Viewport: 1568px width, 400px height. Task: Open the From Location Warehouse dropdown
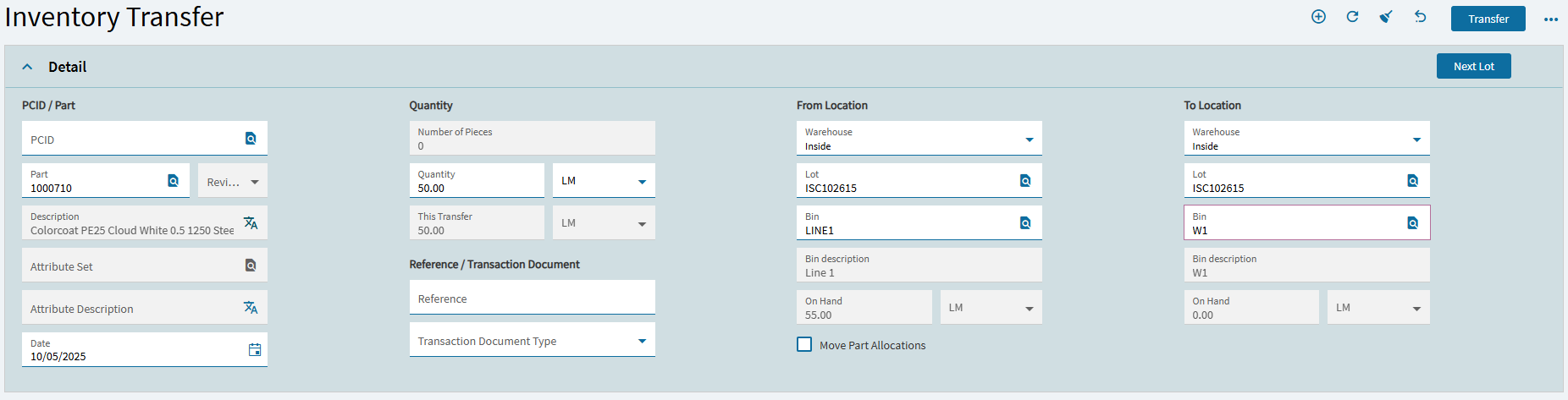pos(919,139)
